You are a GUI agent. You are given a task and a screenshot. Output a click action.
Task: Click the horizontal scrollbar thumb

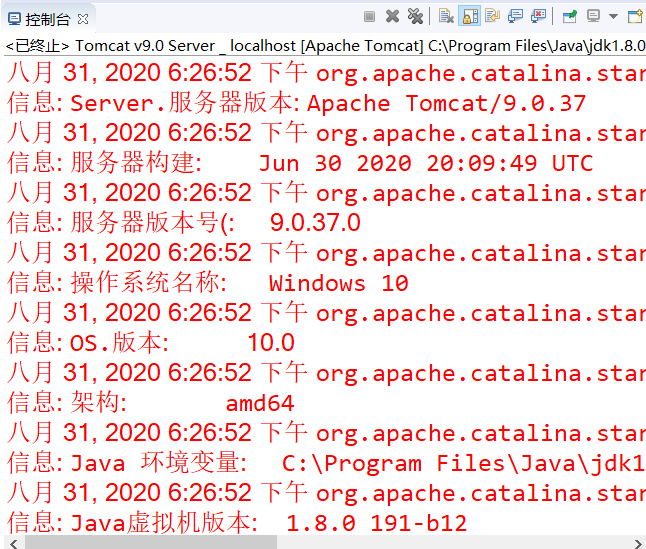(x=151, y=542)
